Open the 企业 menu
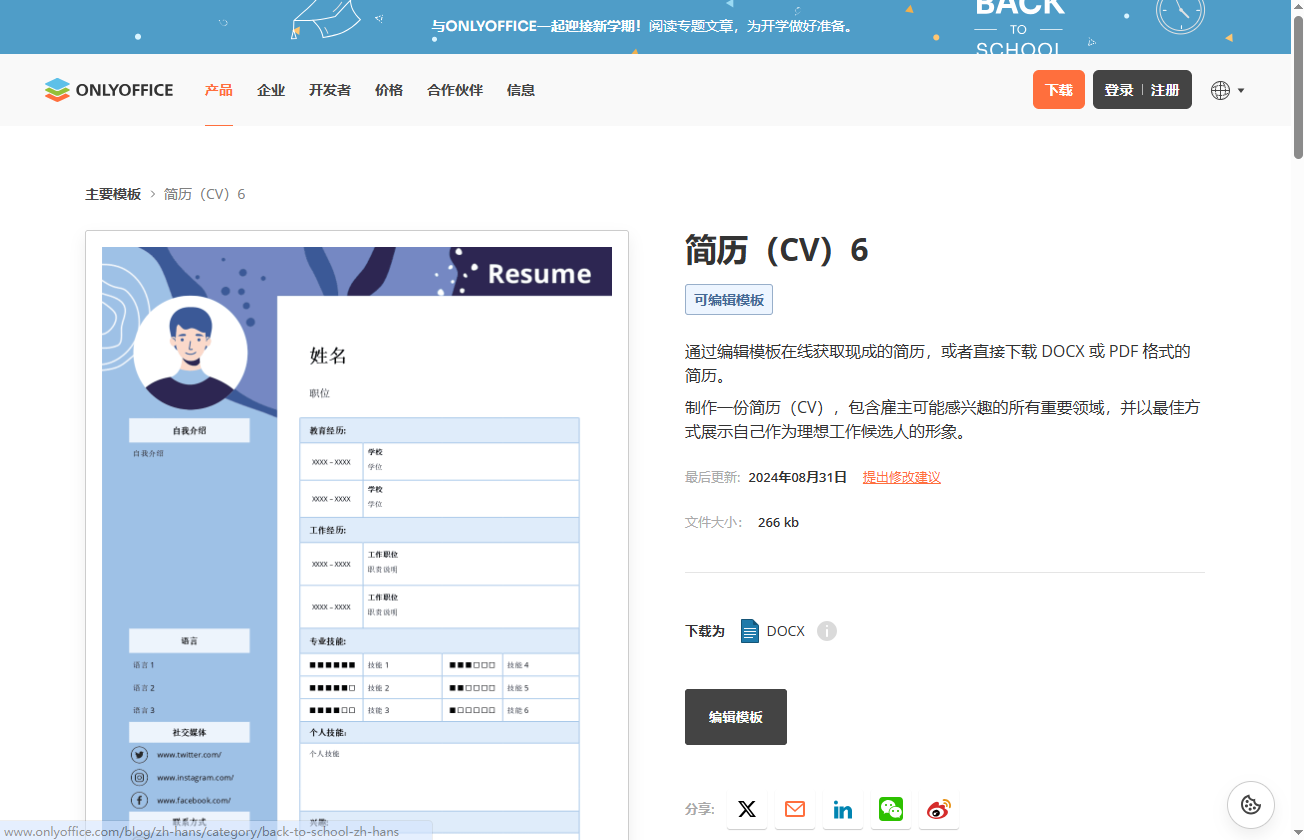 point(271,90)
